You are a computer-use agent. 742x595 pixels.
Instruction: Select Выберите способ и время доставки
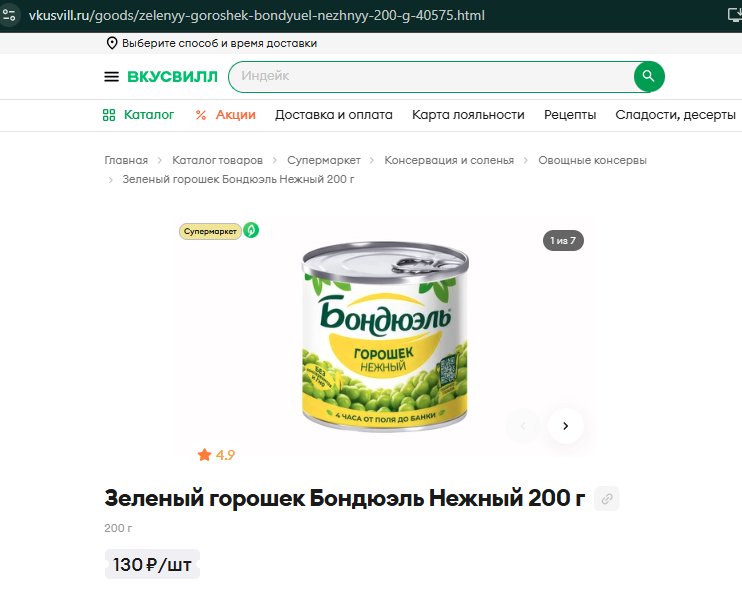click(x=219, y=43)
